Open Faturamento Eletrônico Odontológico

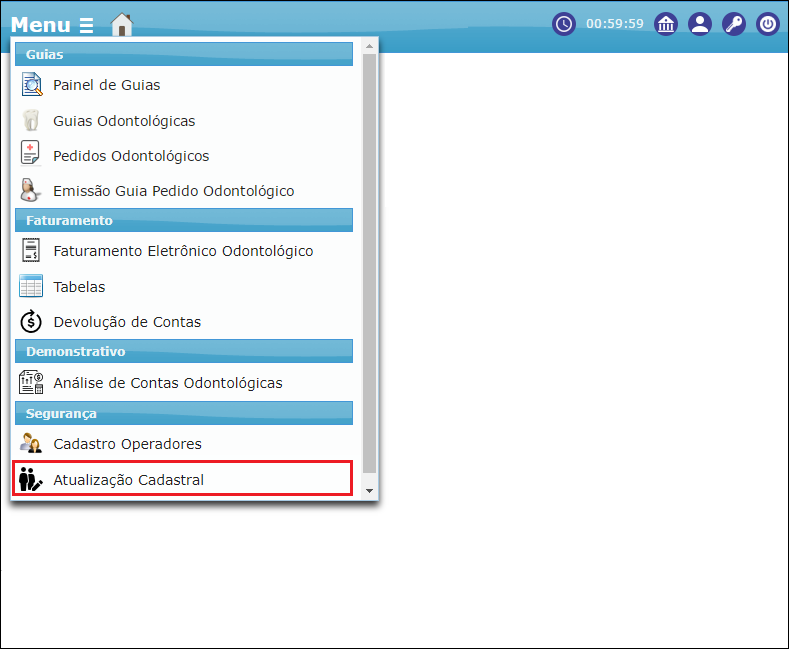(183, 251)
